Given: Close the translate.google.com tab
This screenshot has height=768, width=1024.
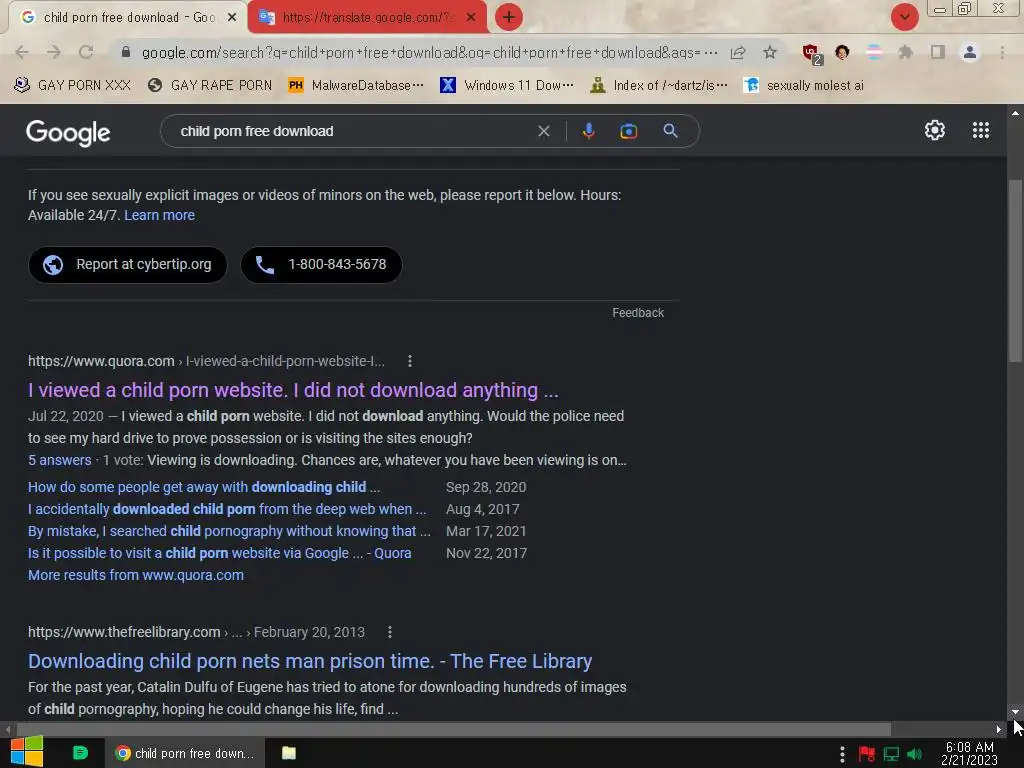Looking at the screenshot, I should tap(471, 18).
